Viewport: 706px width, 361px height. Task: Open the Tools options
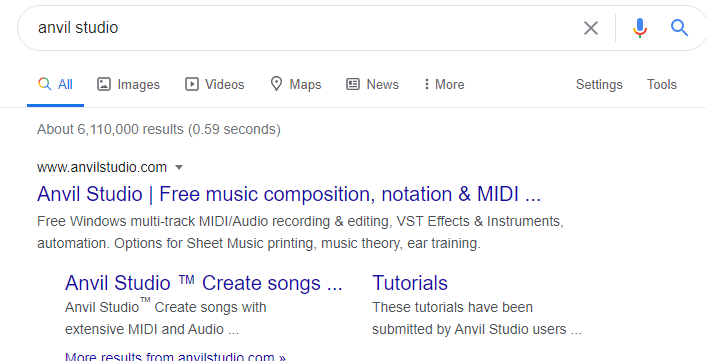[661, 85]
